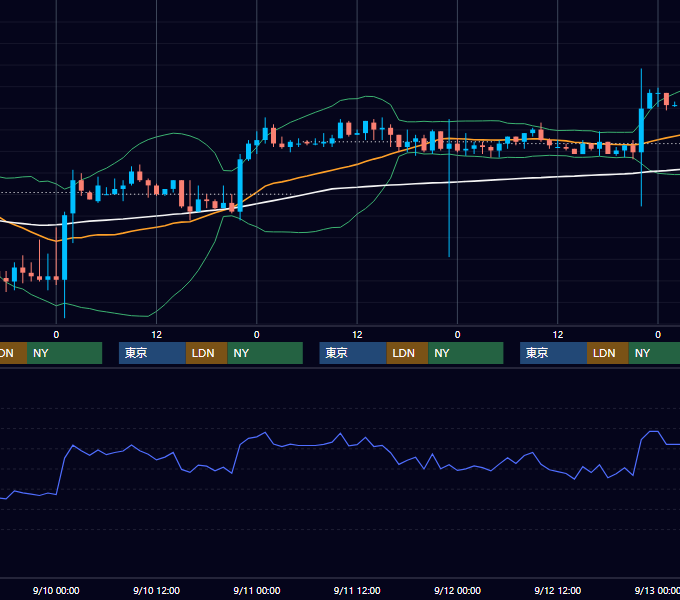Screen dimensions: 680x600
Task: Click the 9/10 00:00 date label
Action: 56,590
